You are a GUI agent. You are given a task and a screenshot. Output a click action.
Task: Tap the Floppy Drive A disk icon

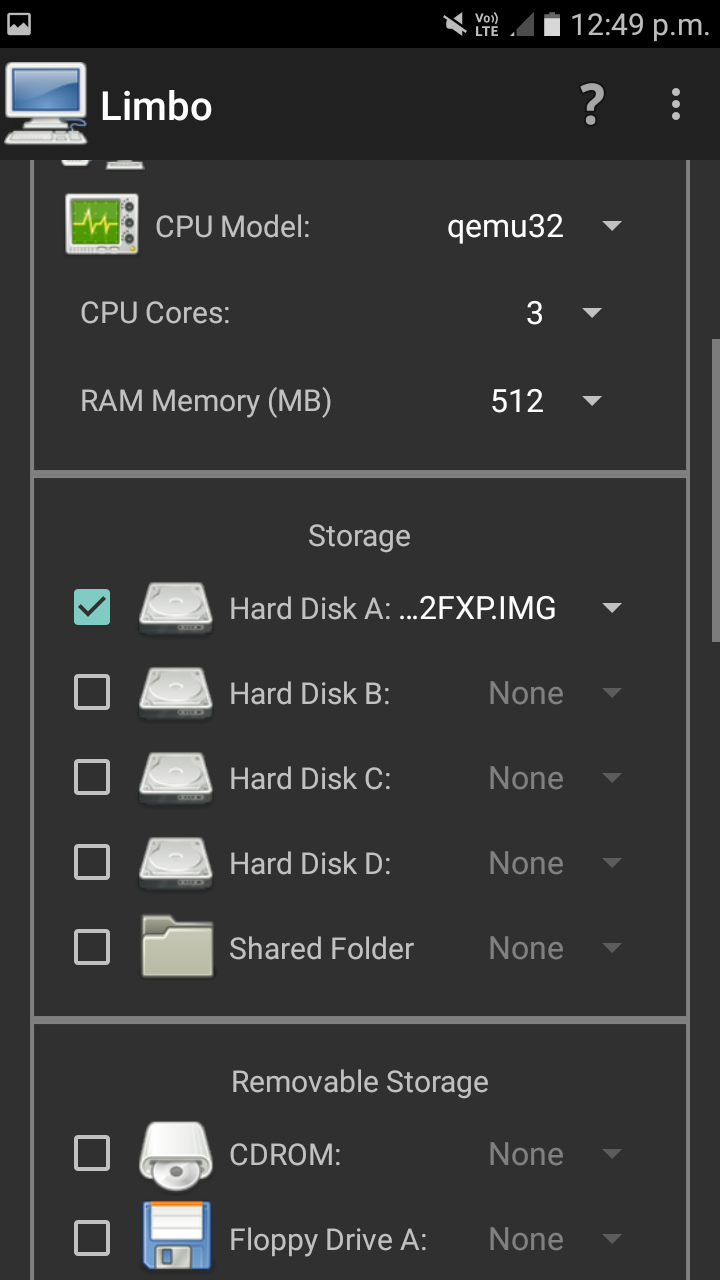tap(176, 1236)
